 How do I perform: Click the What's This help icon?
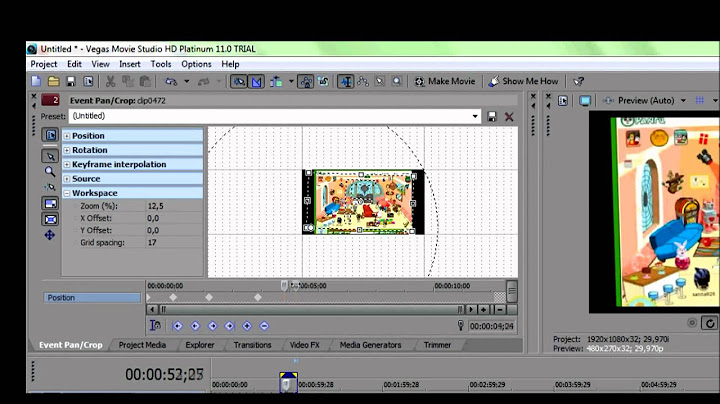pyautogui.click(x=579, y=81)
